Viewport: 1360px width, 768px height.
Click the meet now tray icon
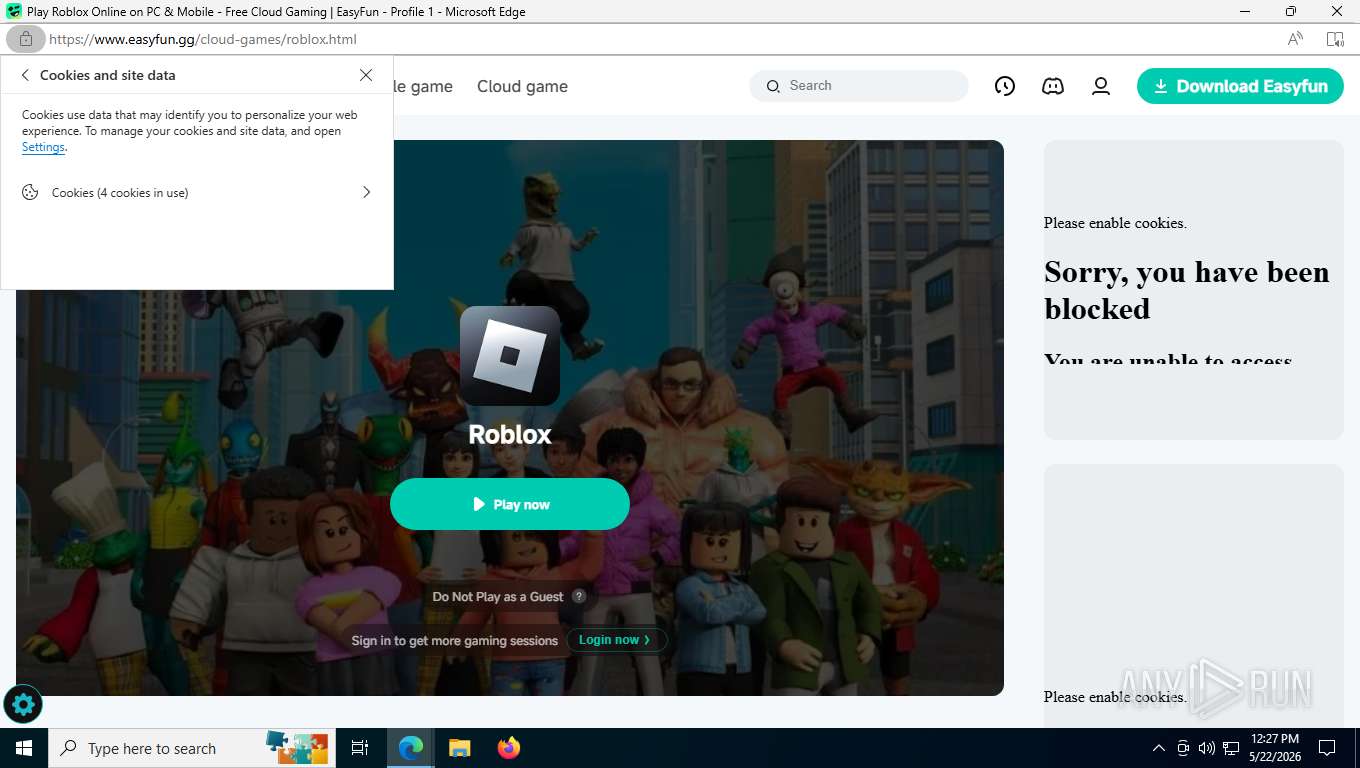pyautogui.click(x=1183, y=748)
